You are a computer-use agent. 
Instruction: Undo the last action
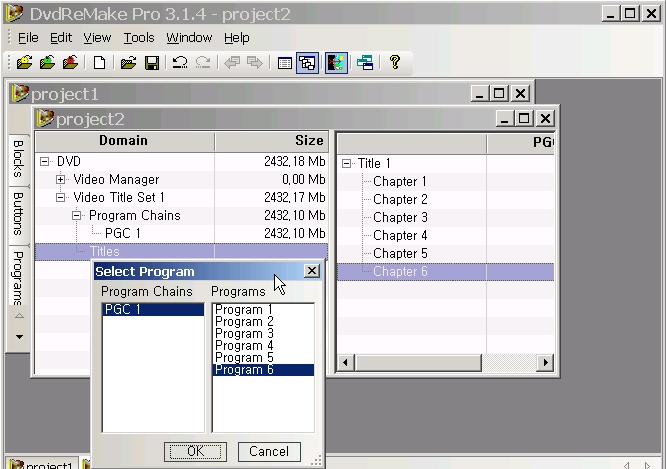pos(180,62)
